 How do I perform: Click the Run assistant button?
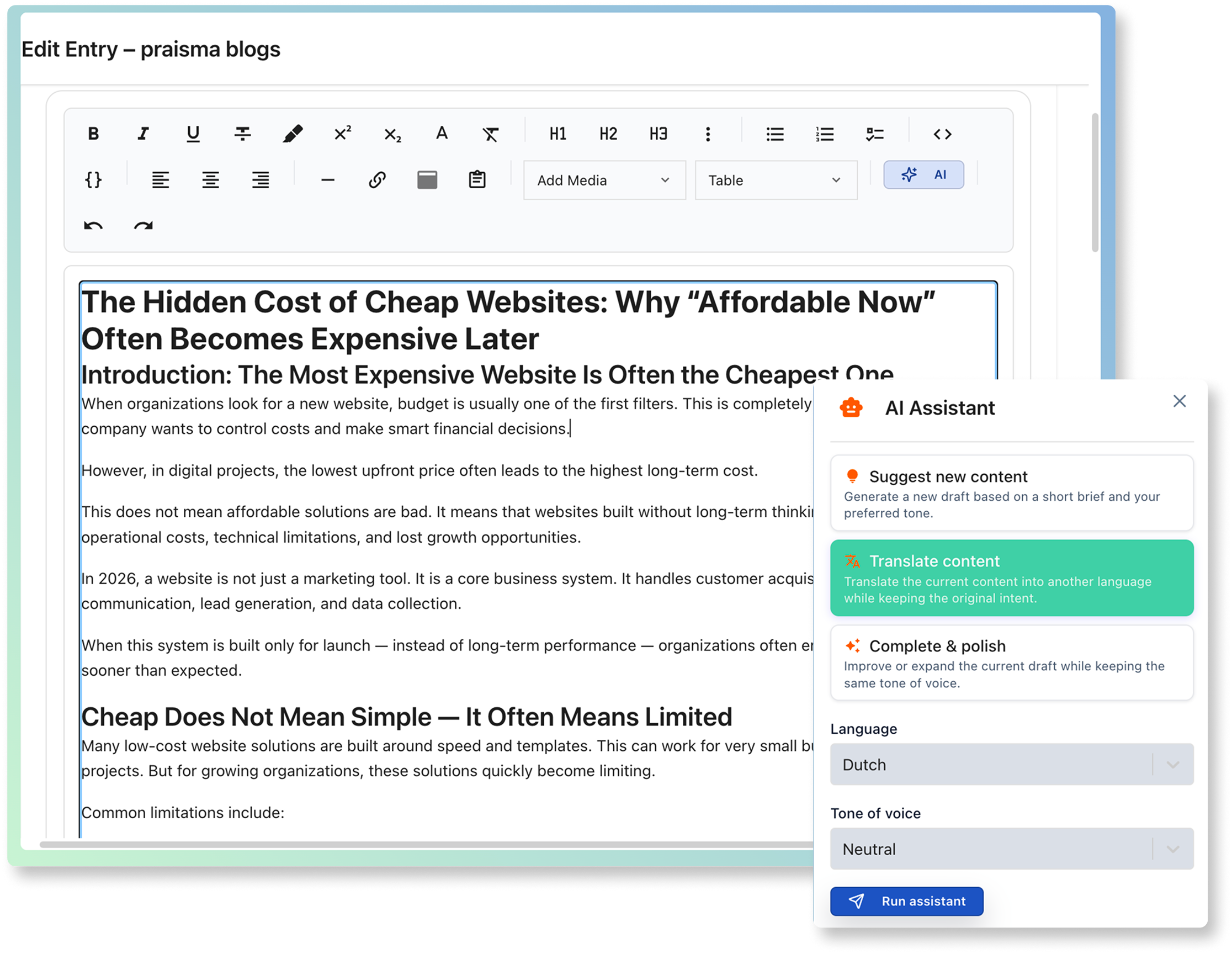[906, 901]
